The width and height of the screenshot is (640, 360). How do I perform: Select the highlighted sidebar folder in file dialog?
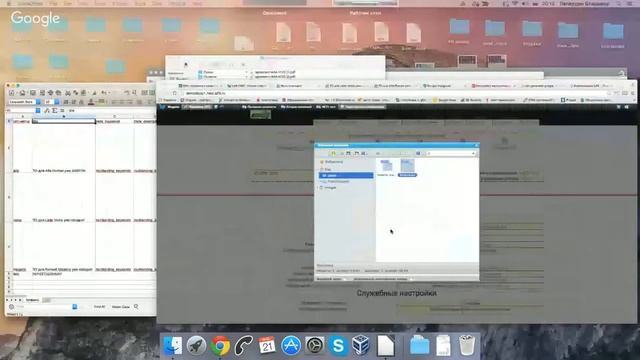346,176
